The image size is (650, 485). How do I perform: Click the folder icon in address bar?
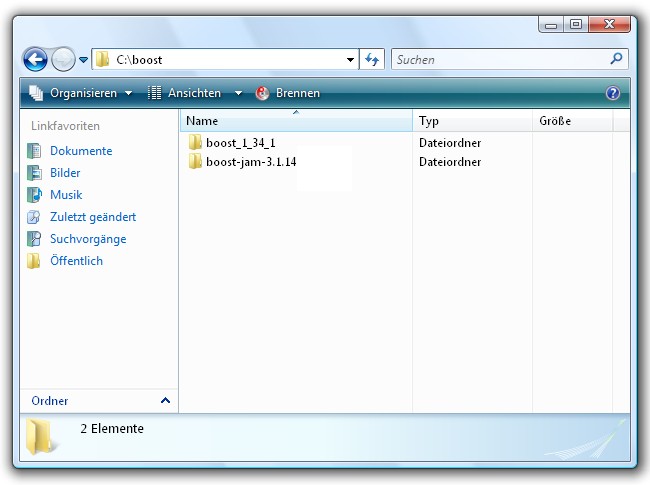click(102, 60)
